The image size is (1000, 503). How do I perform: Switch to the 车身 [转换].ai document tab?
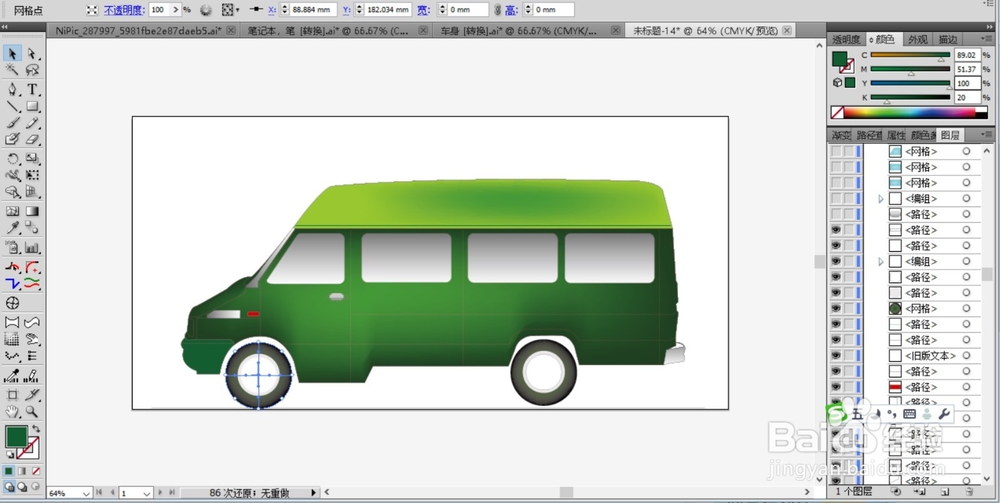click(x=528, y=31)
